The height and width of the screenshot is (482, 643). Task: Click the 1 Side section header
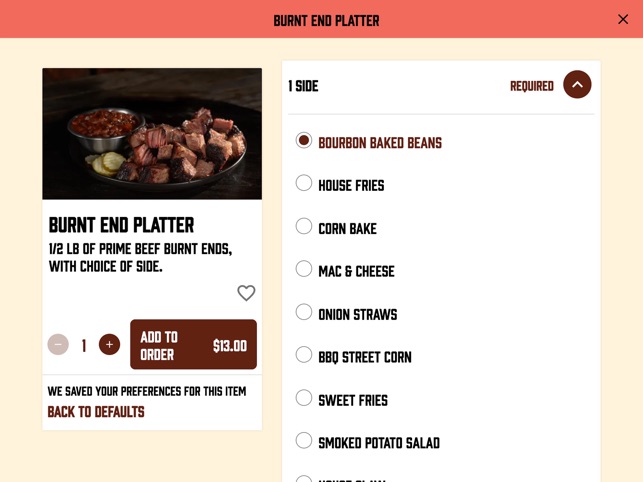pos(303,86)
